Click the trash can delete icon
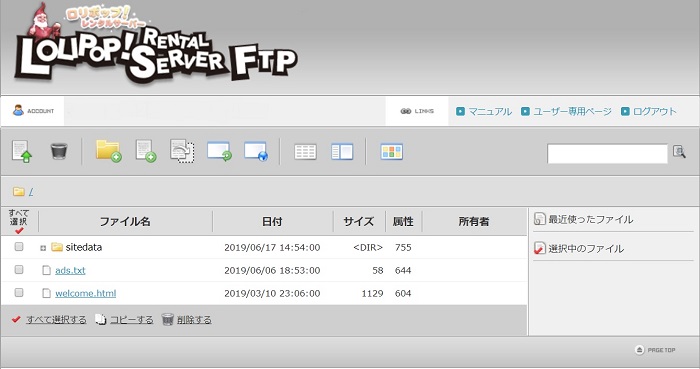Screen dimensions: 700x369 59,151
